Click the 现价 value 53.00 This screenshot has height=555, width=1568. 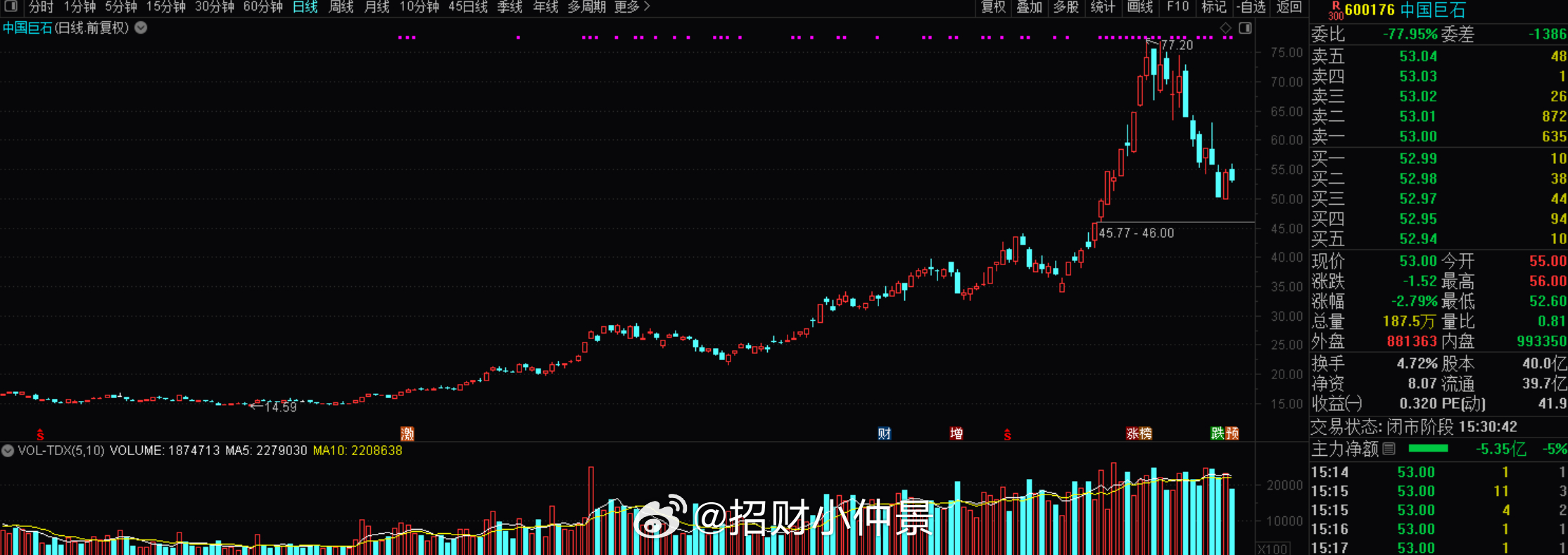click(1418, 261)
